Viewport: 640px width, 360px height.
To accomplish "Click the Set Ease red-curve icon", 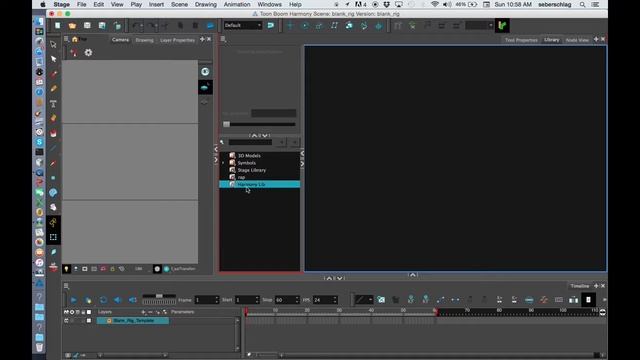I will pos(544,300).
